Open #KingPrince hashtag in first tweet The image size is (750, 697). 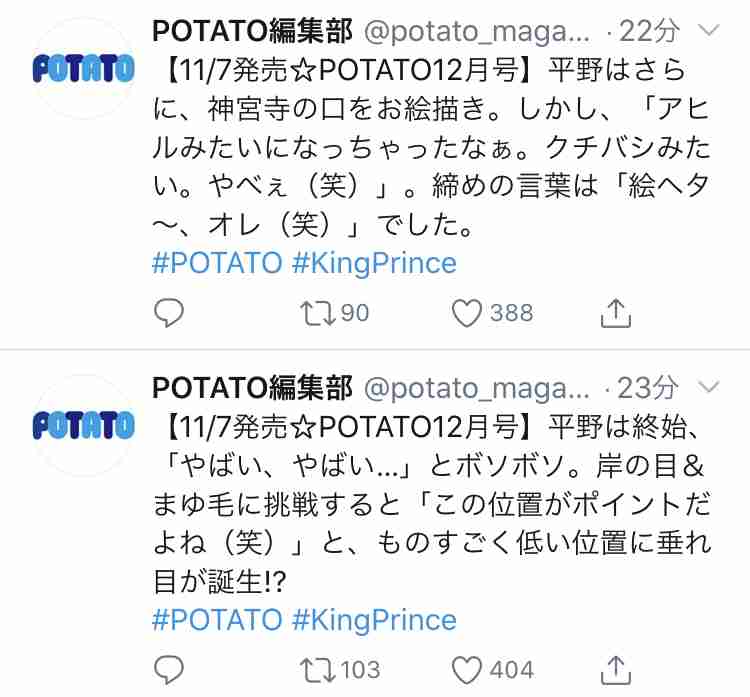(x=374, y=264)
